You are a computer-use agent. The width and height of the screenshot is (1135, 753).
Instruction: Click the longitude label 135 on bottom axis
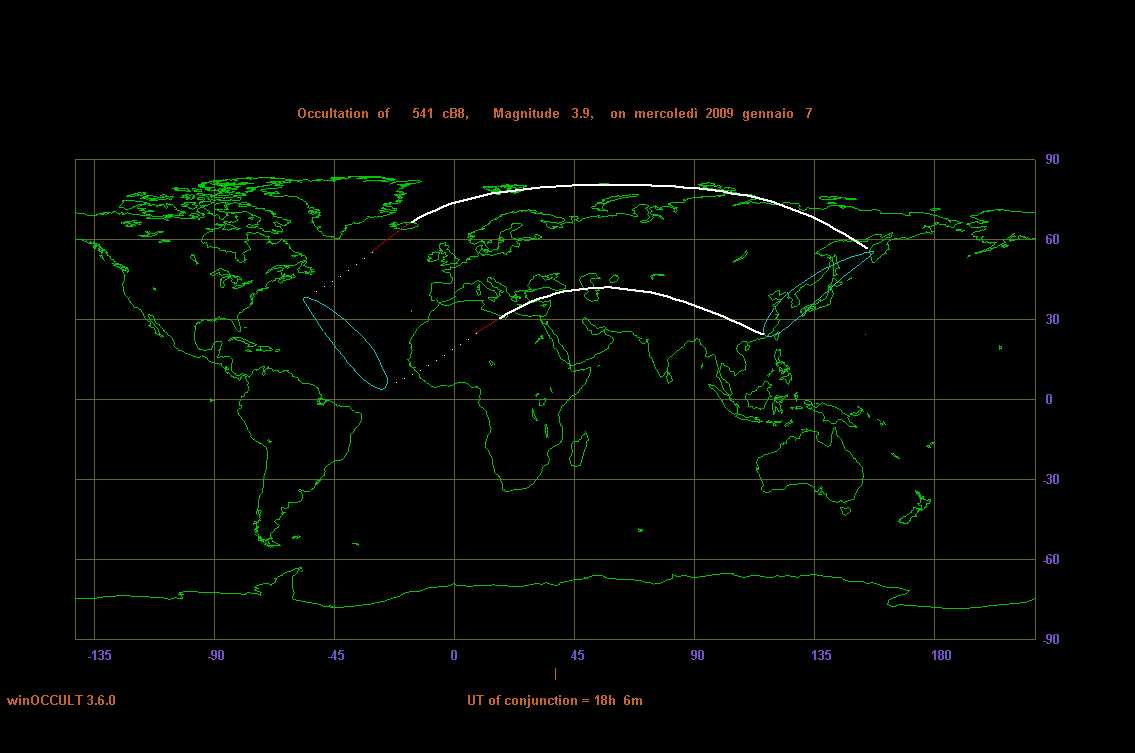pyautogui.click(x=821, y=655)
